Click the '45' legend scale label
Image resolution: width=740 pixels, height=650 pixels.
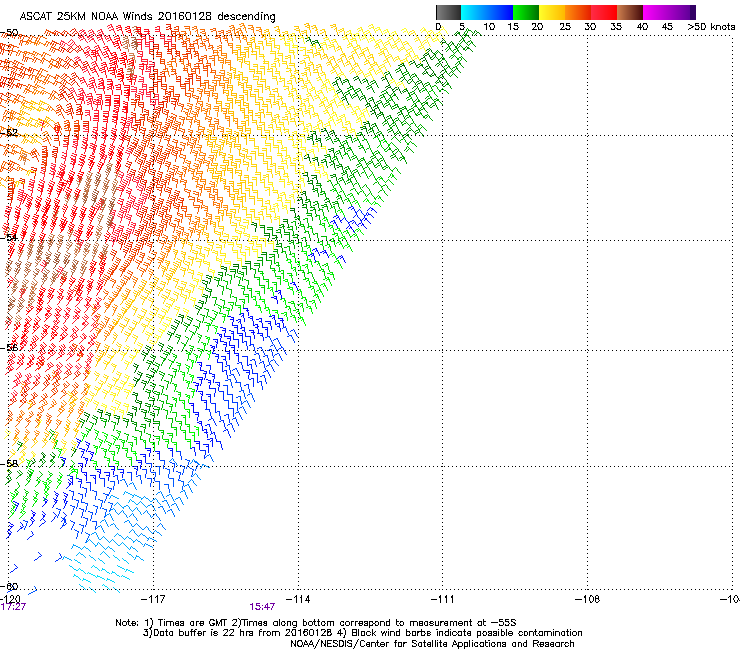point(667,27)
